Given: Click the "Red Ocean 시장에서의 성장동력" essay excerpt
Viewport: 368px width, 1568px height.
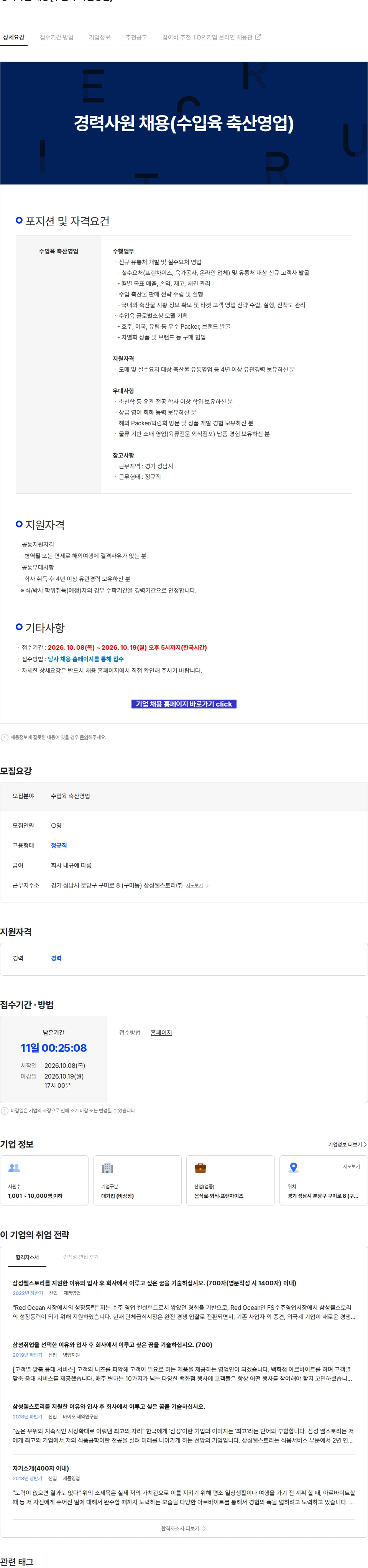Looking at the screenshot, I should click(184, 1312).
